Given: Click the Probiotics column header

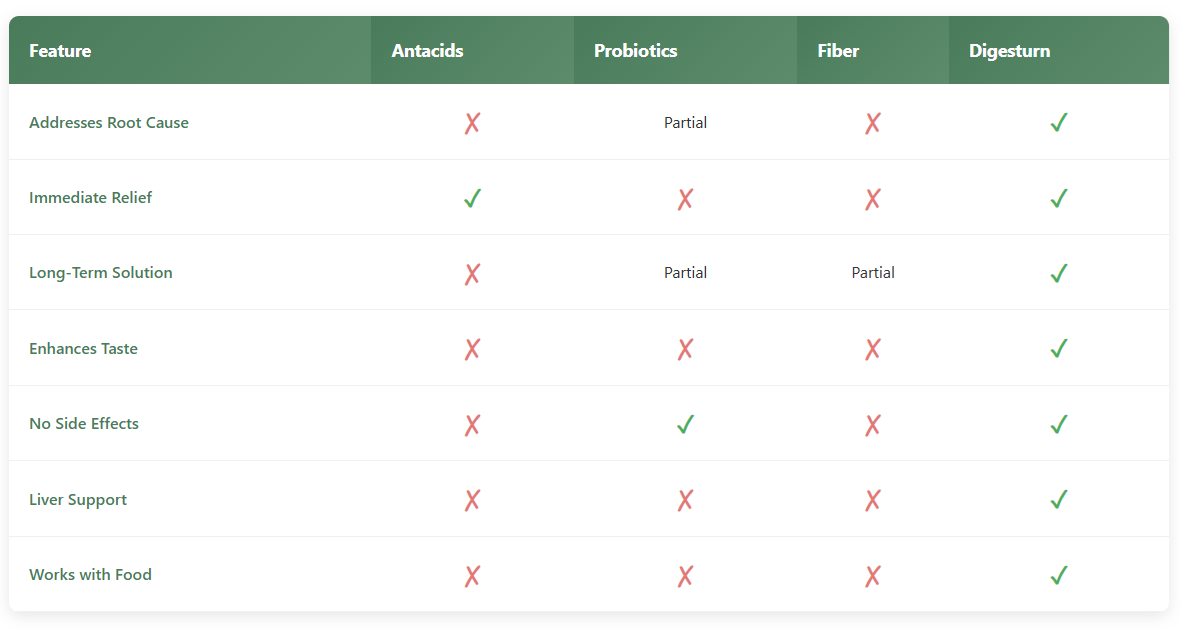Looking at the screenshot, I should click(x=635, y=51).
